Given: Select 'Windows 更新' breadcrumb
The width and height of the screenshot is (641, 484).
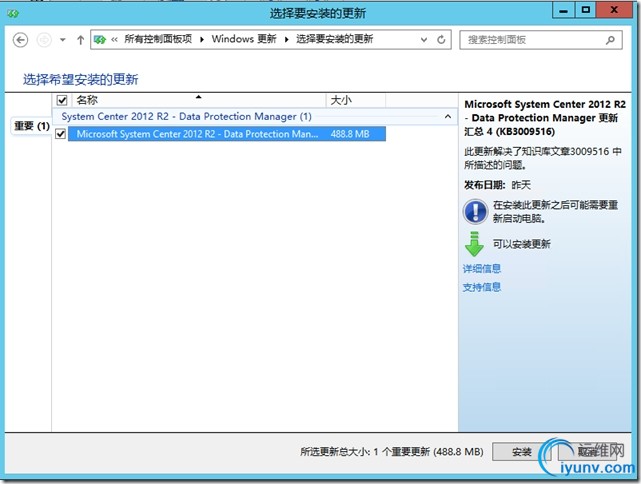Looking at the screenshot, I should [x=244, y=39].
